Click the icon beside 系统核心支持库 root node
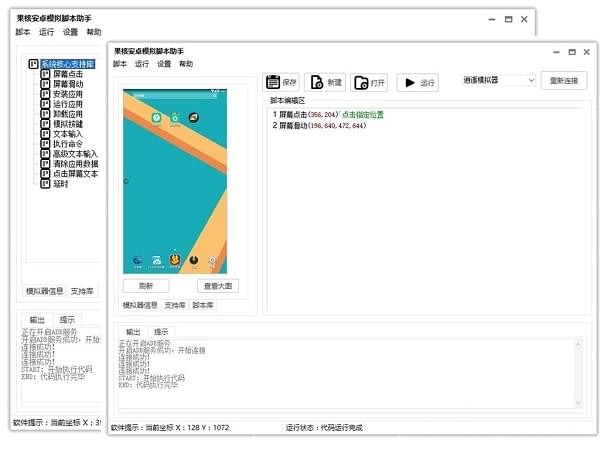The height and width of the screenshot is (450, 600). [33, 64]
